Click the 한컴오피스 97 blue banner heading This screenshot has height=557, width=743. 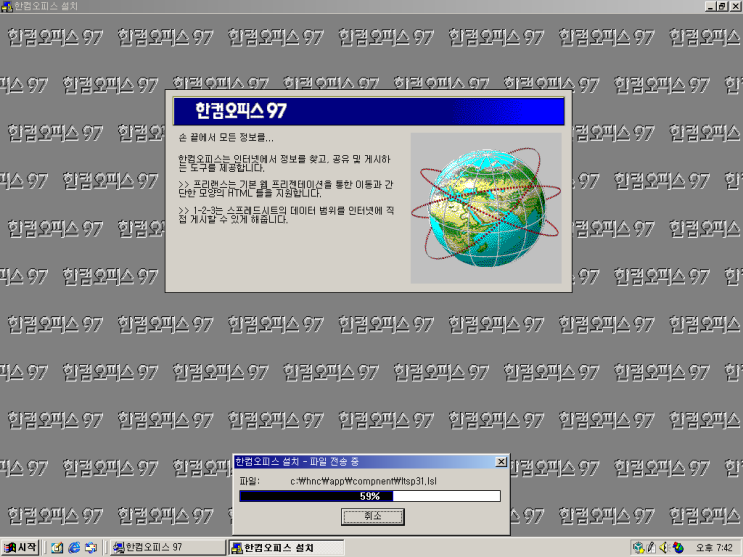[x=369, y=111]
